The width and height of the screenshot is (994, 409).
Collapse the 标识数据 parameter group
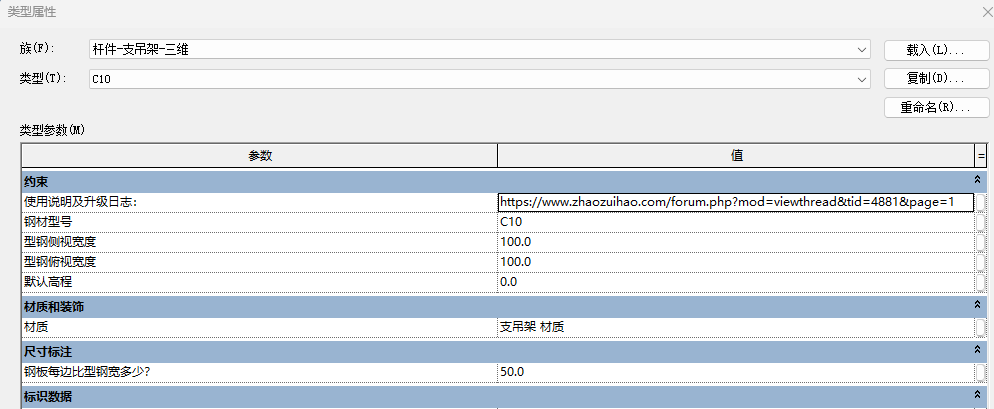[977, 397]
